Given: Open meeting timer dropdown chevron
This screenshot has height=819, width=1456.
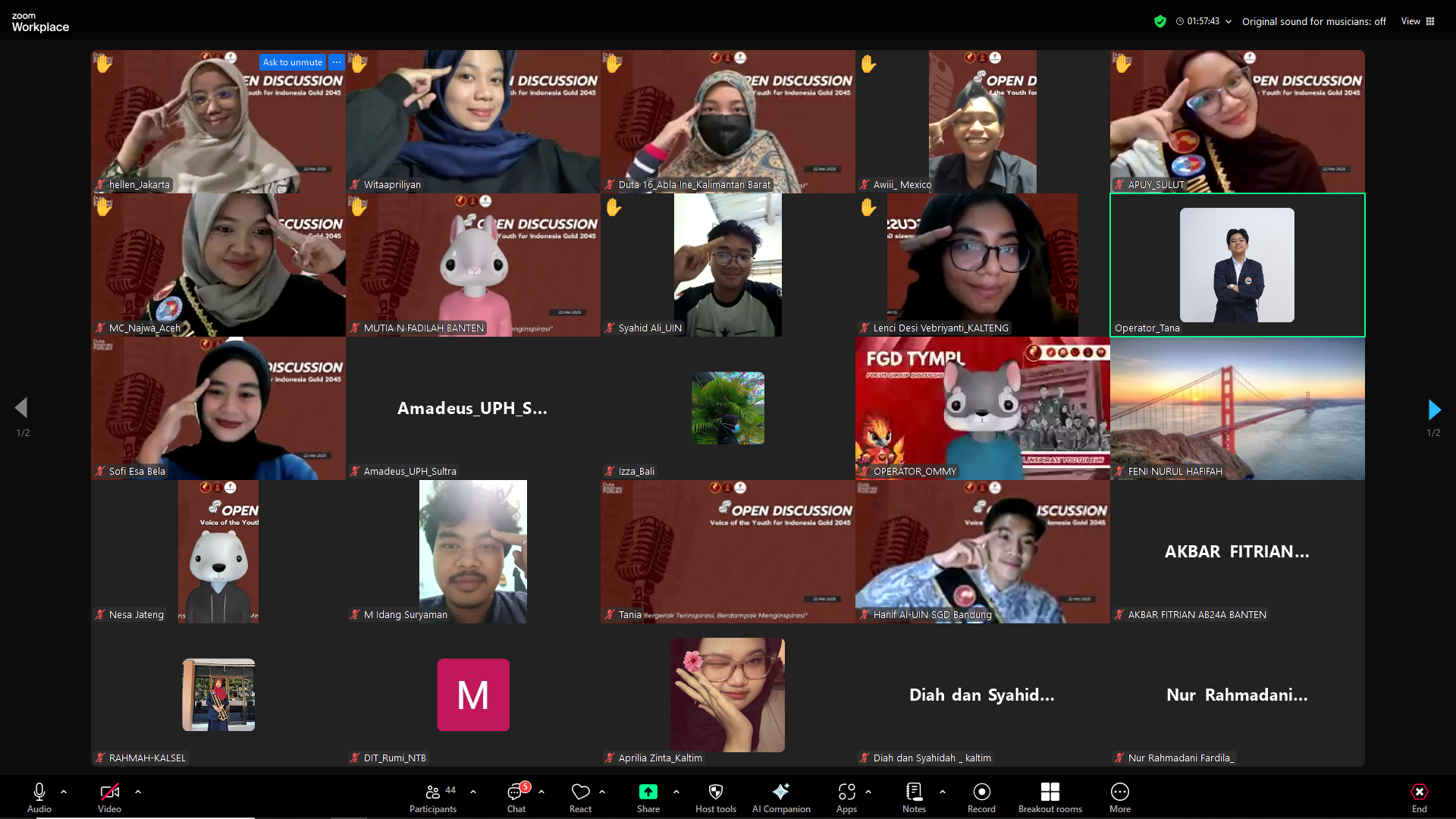Looking at the screenshot, I should pos(1228,21).
